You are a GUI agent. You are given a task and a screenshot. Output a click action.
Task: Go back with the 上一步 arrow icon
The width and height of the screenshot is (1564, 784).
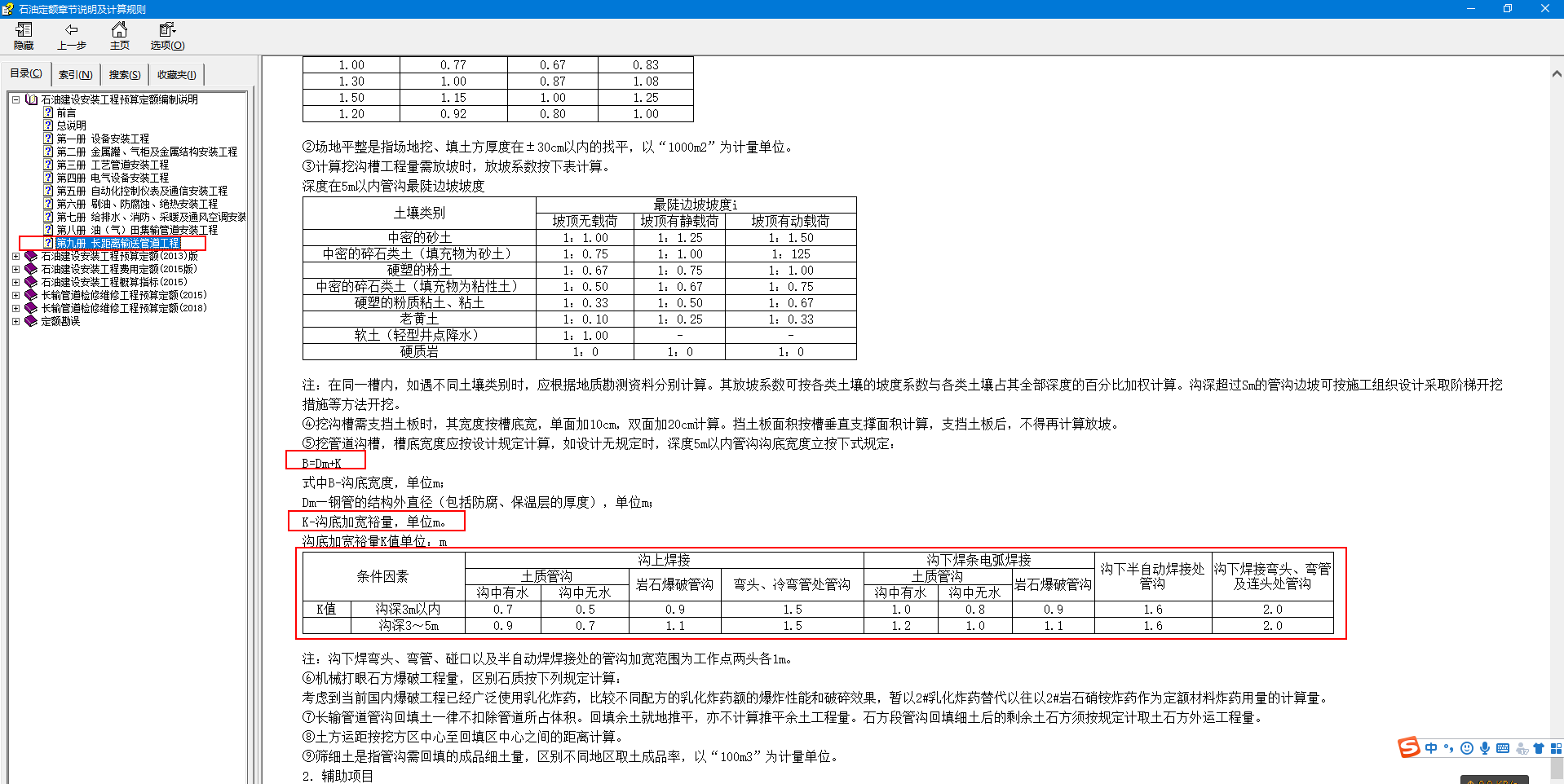coord(72,30)
